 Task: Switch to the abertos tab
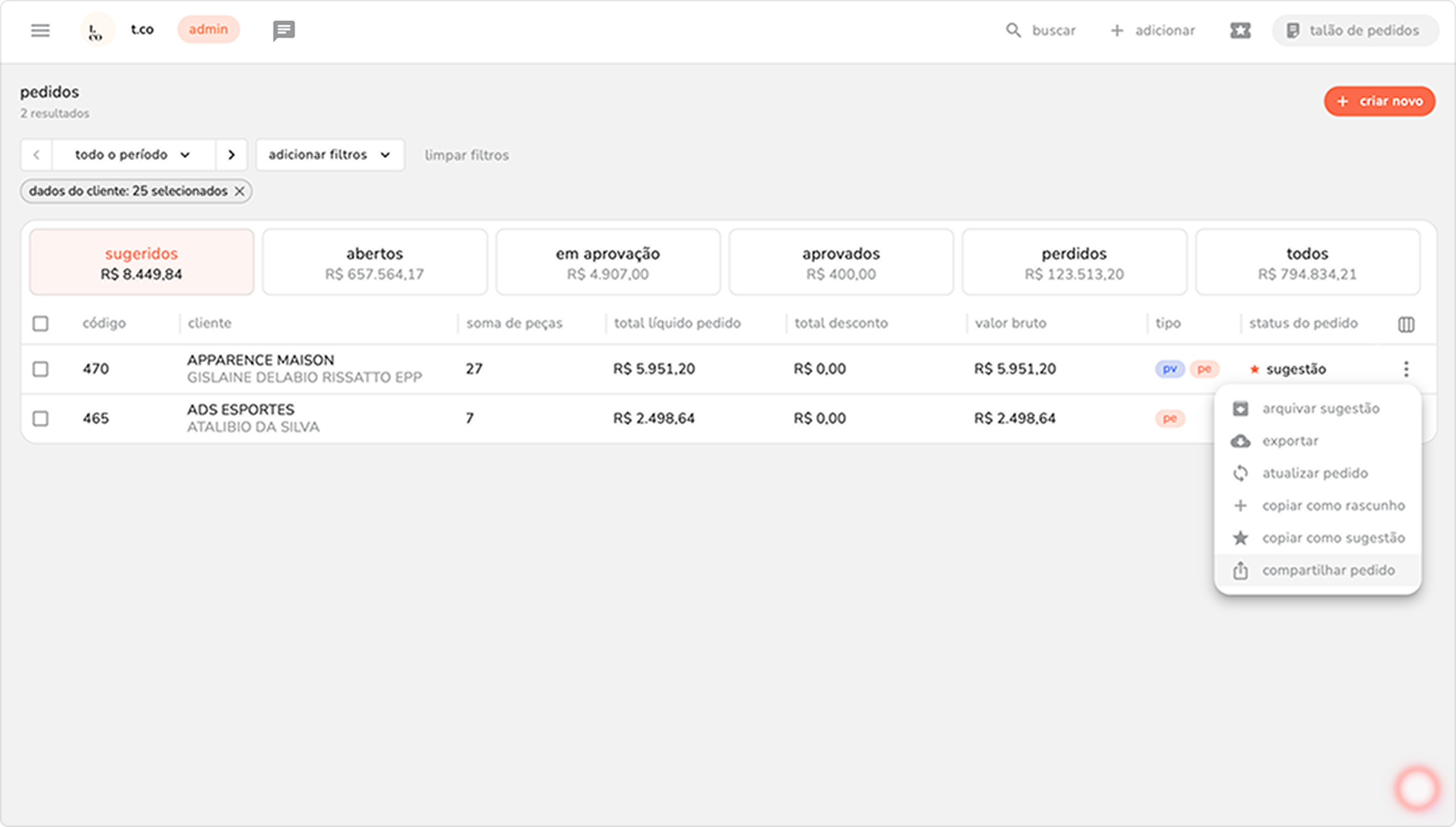tap(374, 263)
